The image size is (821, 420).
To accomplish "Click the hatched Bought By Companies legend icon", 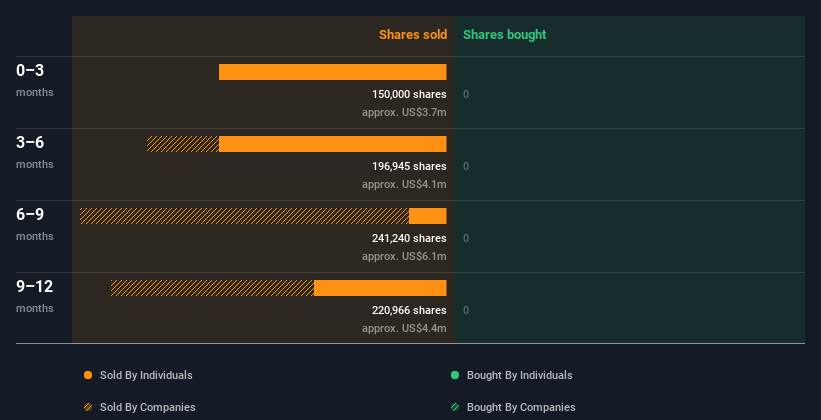I will (x=455, y=407).
